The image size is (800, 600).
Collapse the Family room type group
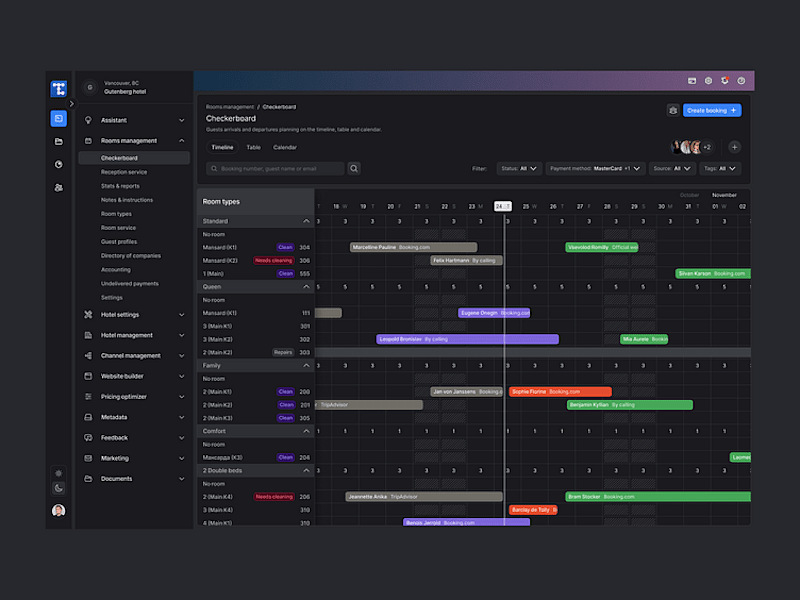point(306,365)
